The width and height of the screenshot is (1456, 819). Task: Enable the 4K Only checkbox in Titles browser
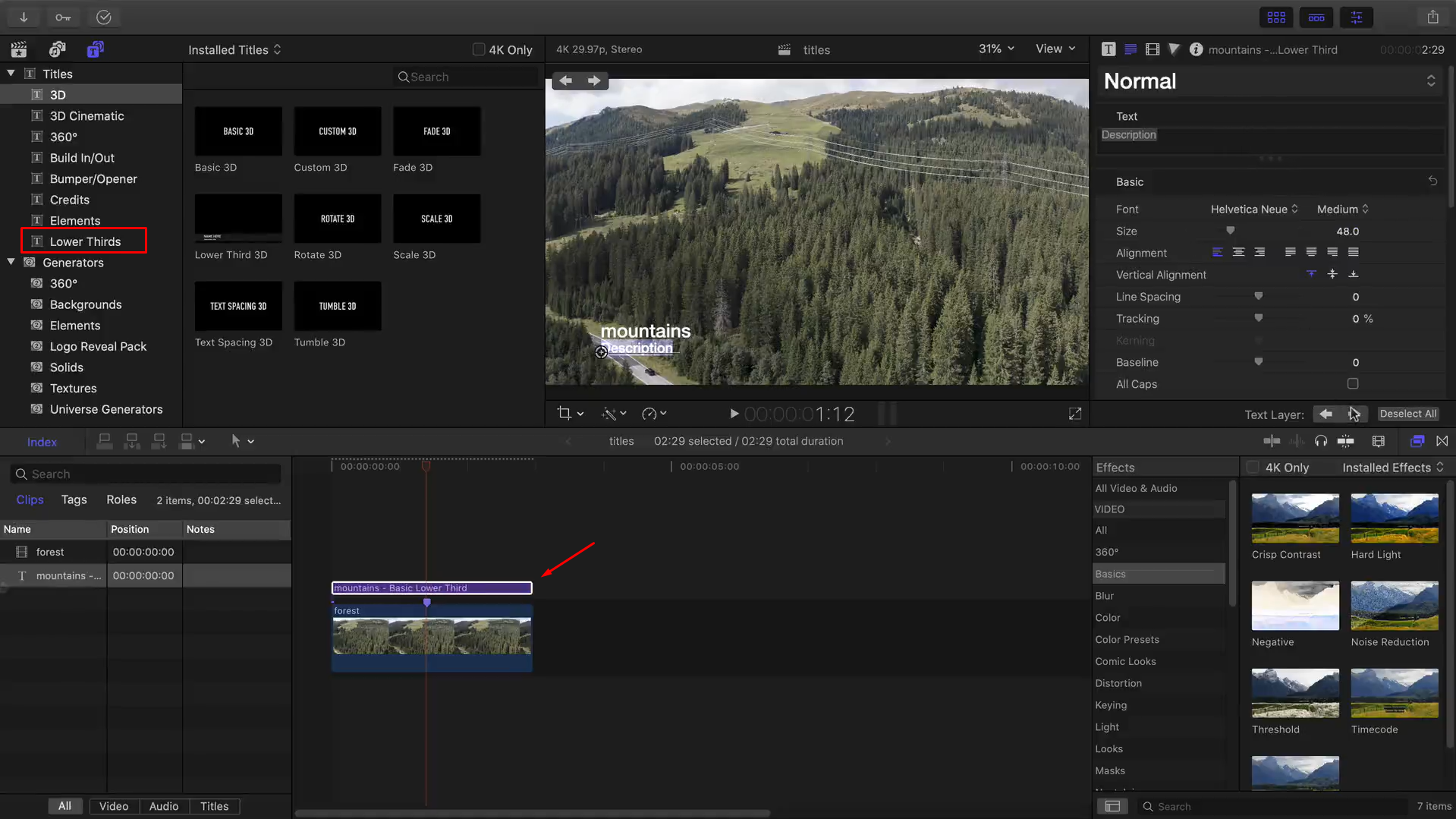tap(479, 49)
